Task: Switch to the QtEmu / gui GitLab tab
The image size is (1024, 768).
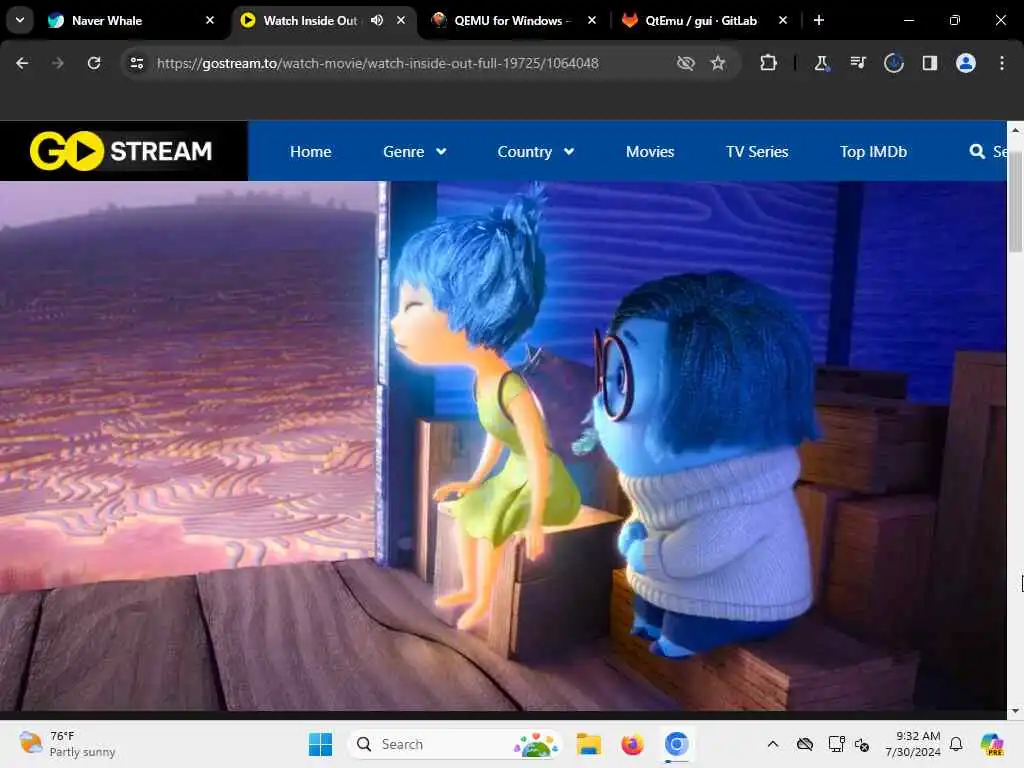Action: (x=704, y=20)
